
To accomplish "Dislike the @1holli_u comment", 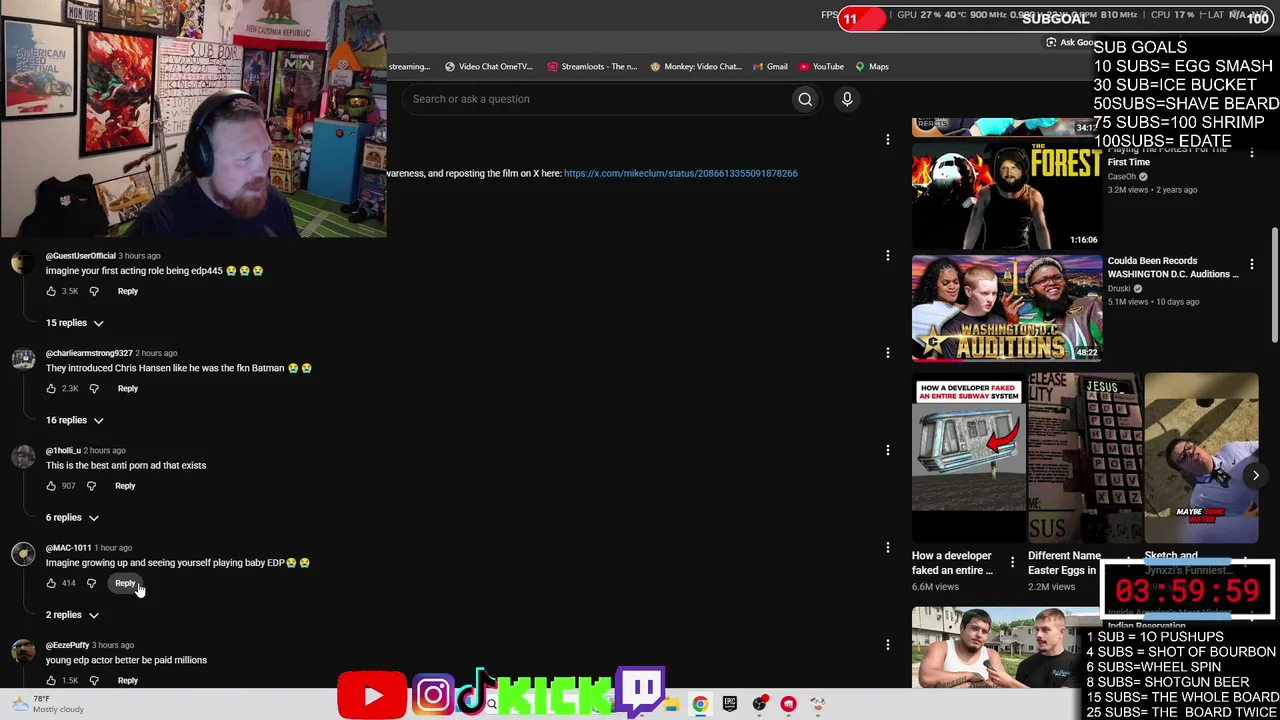I will point(91,486).
